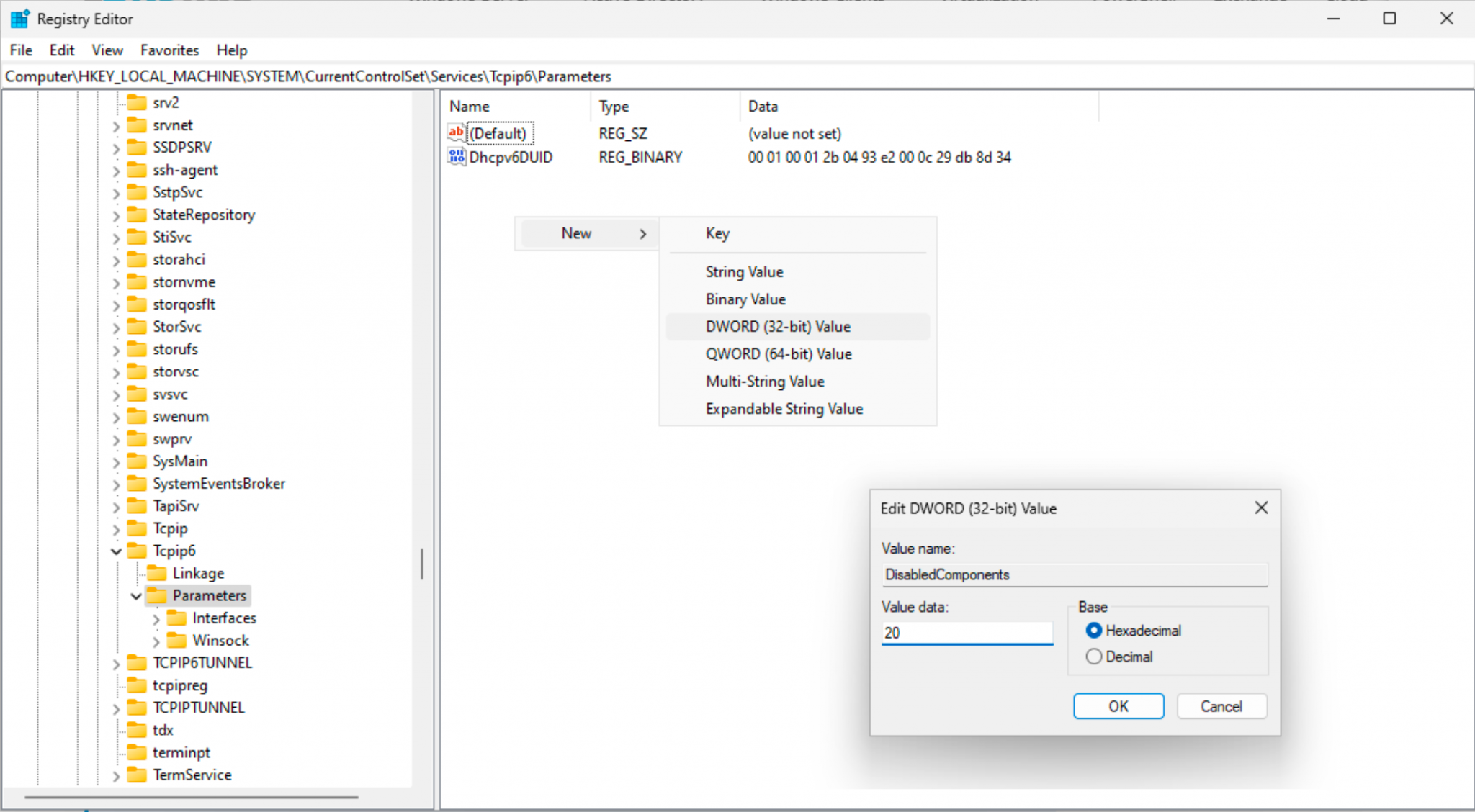The image size is (1475, 812).
Task: Select the DWORD (32-bit) Value option
Action: click(x=778, y=326)
